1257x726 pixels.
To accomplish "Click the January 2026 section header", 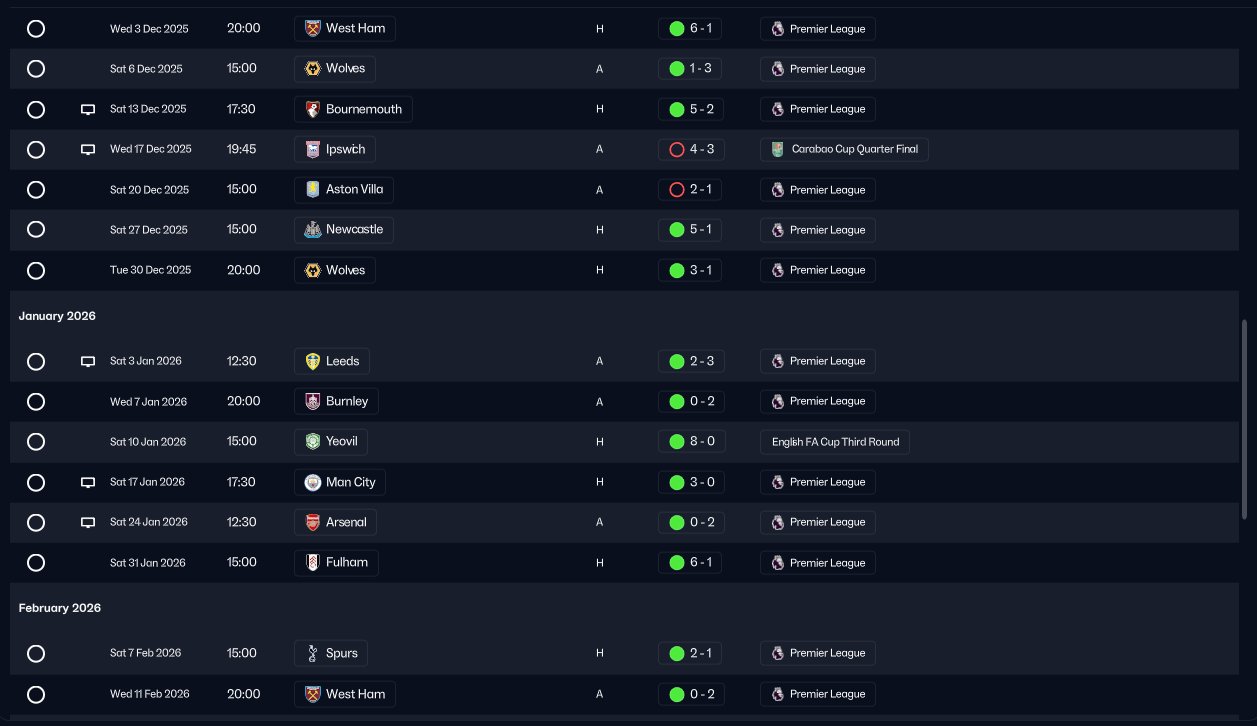I will 57,316.
